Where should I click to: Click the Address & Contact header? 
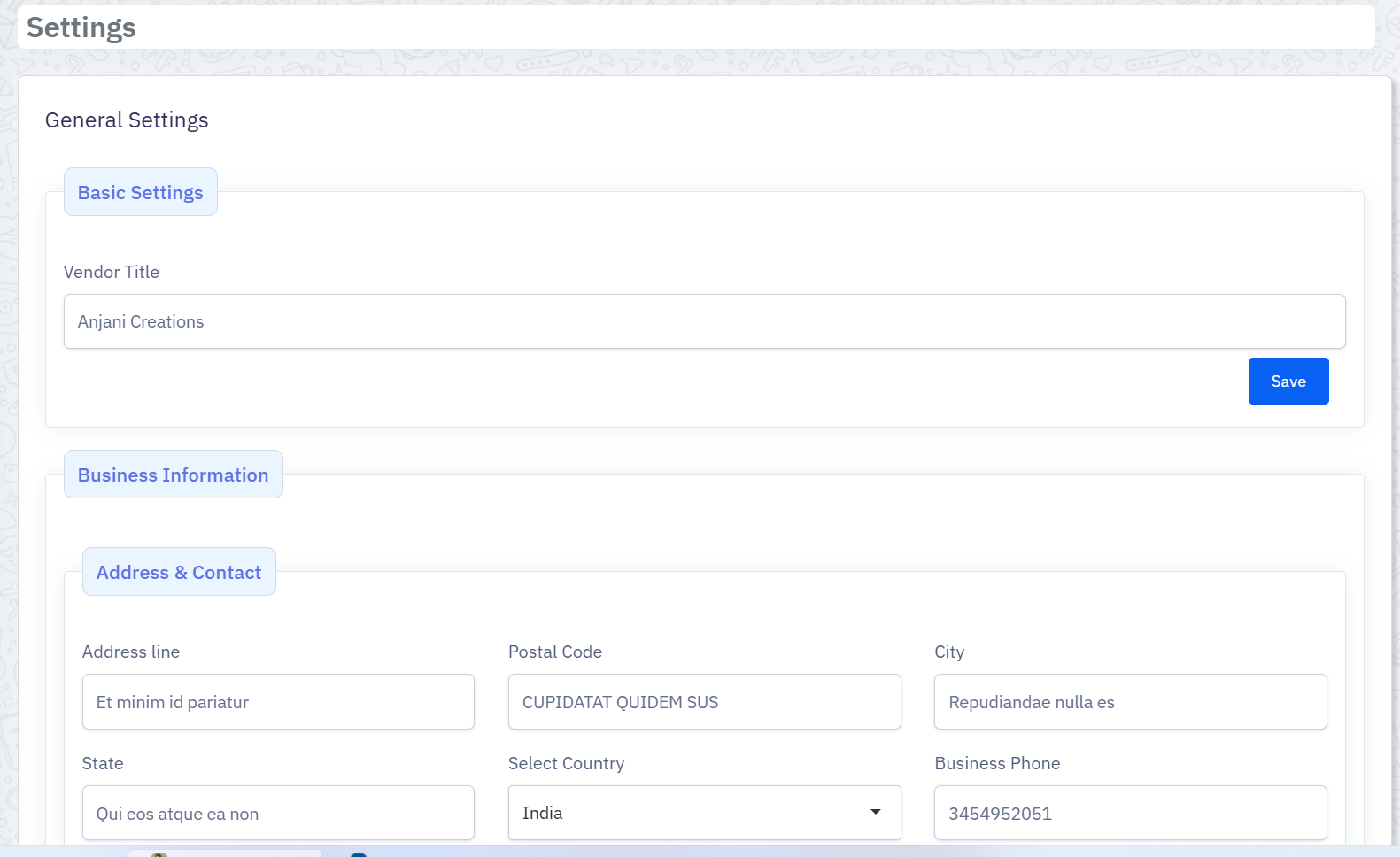(179, 572)
